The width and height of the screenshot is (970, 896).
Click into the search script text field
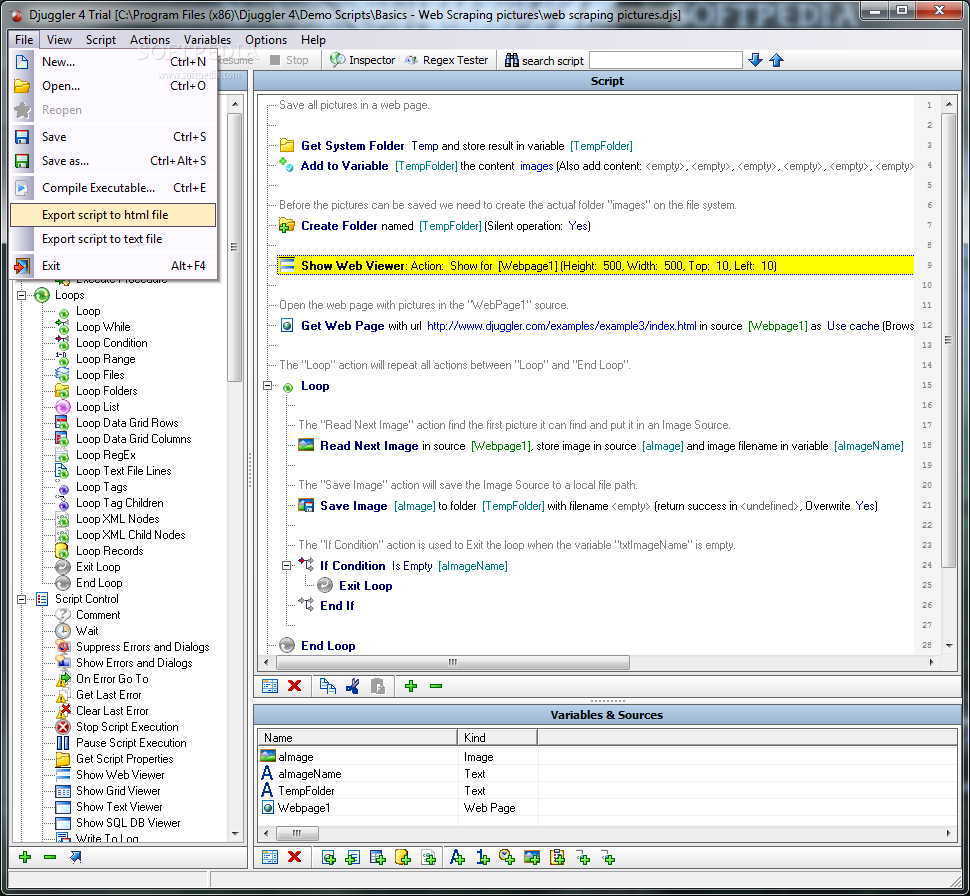665,60
